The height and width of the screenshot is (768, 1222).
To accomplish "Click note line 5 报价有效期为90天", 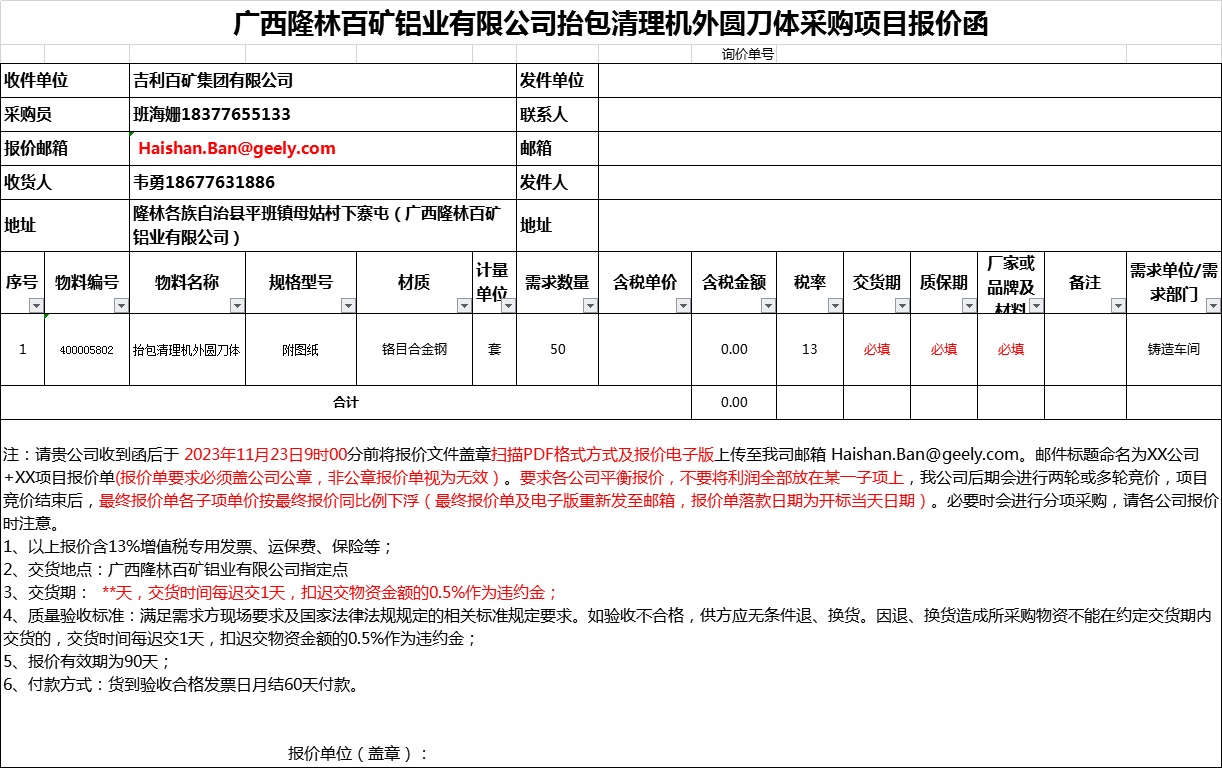I will [x=87, y=661].
